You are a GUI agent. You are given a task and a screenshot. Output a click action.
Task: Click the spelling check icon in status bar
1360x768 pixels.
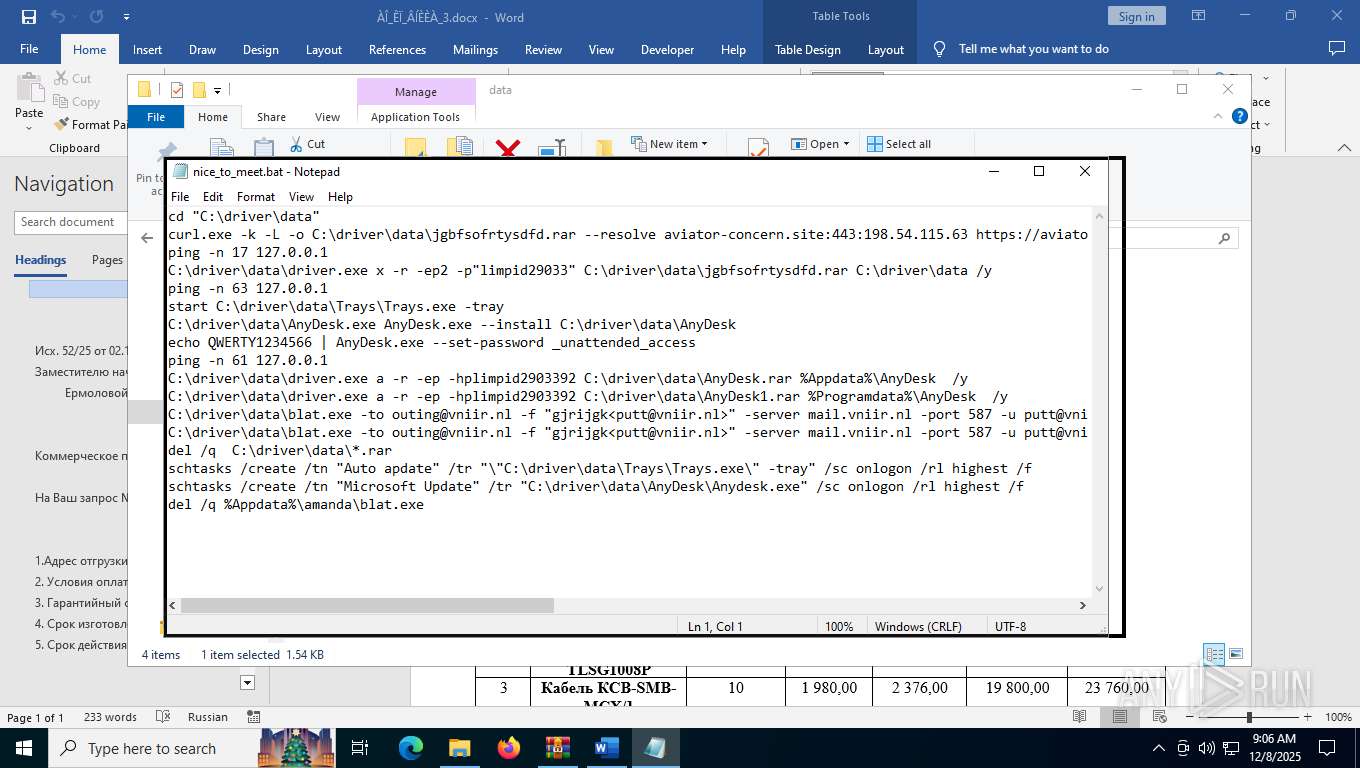(x=163, y=717)
